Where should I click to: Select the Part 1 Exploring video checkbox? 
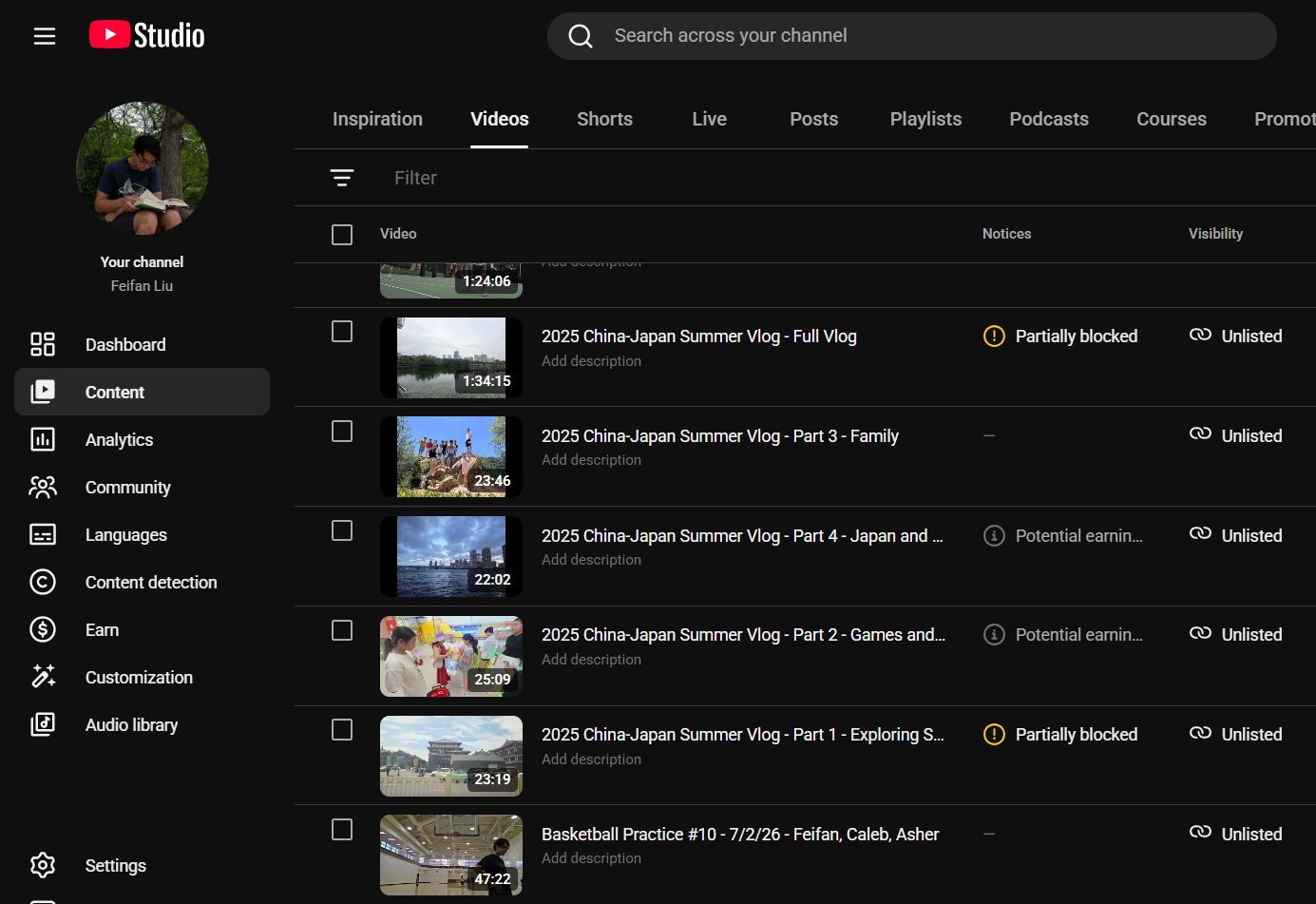tap(342, 730)
